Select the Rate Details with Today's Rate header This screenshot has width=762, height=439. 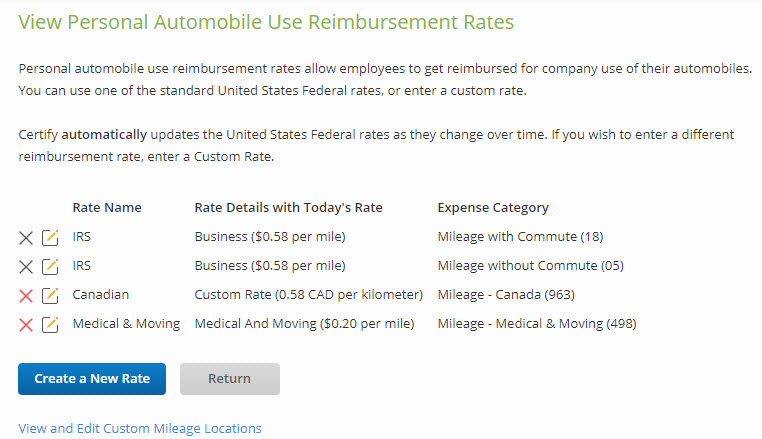289,208
